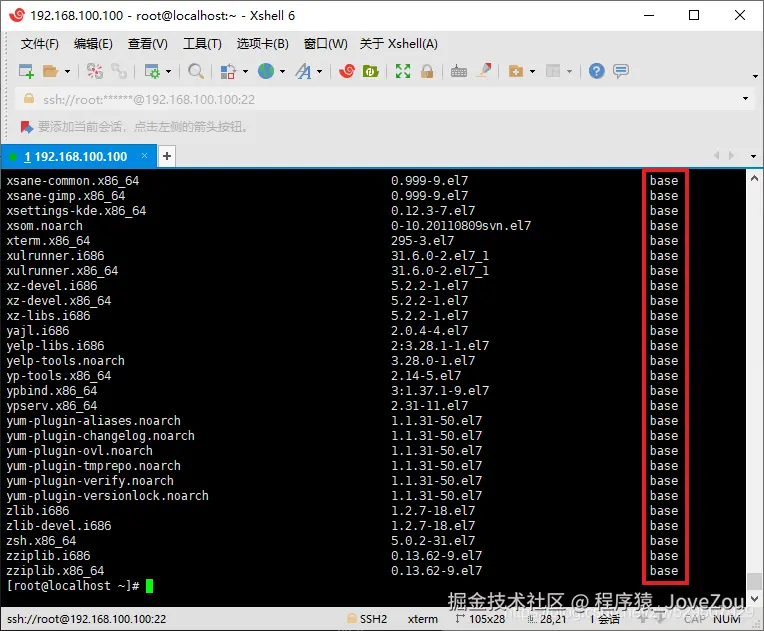Image resolution: width=764 pixels, height=631 pixels.
Task: Expand the color scheme dropdown arrow
Action: 245,72
